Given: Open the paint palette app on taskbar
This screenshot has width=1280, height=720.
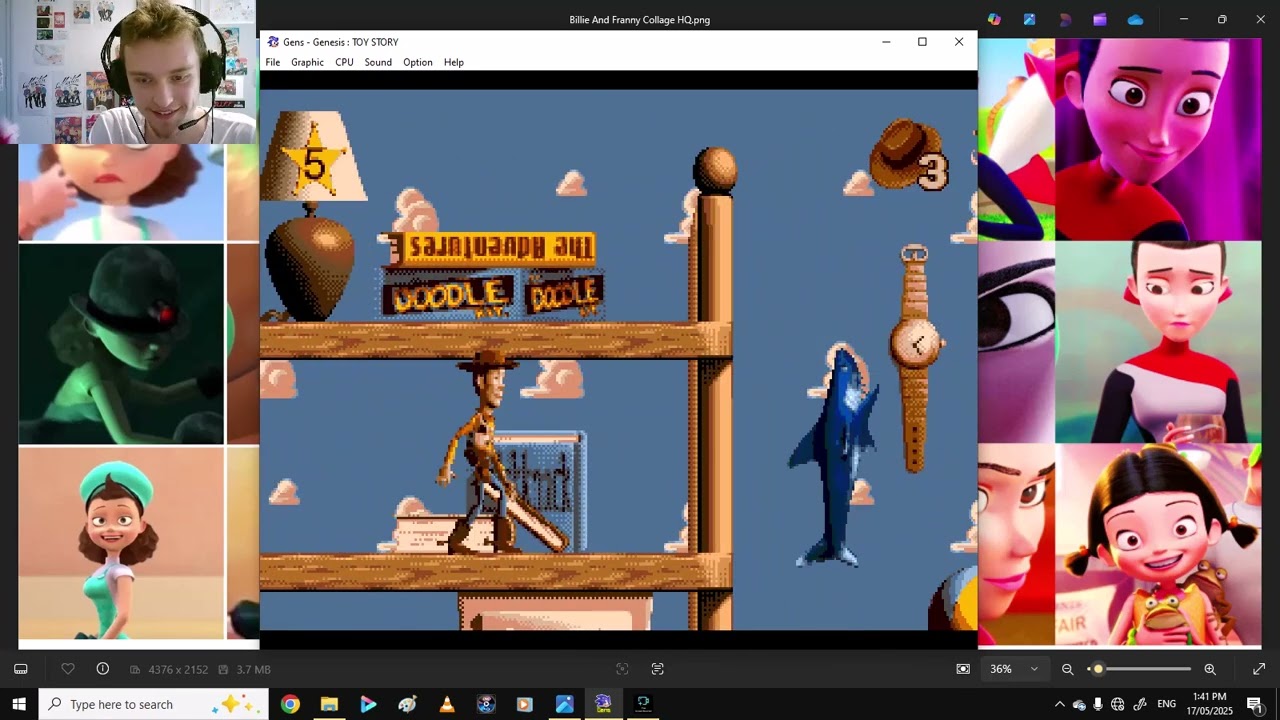Looking at the screenshot, I should pyautogui.click(x=407, y=704).
